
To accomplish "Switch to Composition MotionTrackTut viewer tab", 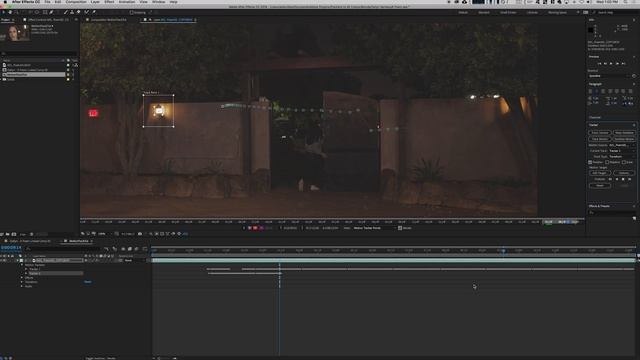I will (108, 20).
